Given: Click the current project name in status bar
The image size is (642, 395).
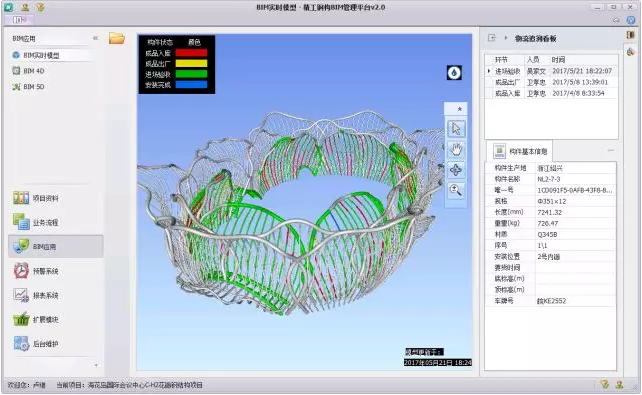Looking at the screenshot, I should click(145, 385).
